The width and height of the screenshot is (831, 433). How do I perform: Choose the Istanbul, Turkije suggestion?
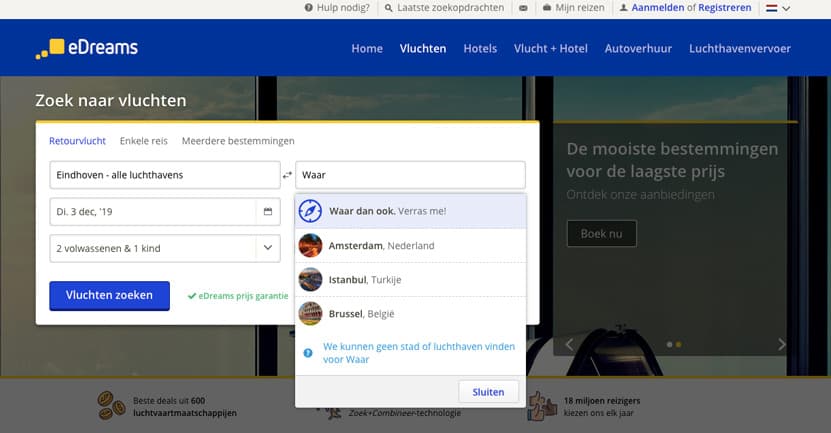click(x=411, y=279)
